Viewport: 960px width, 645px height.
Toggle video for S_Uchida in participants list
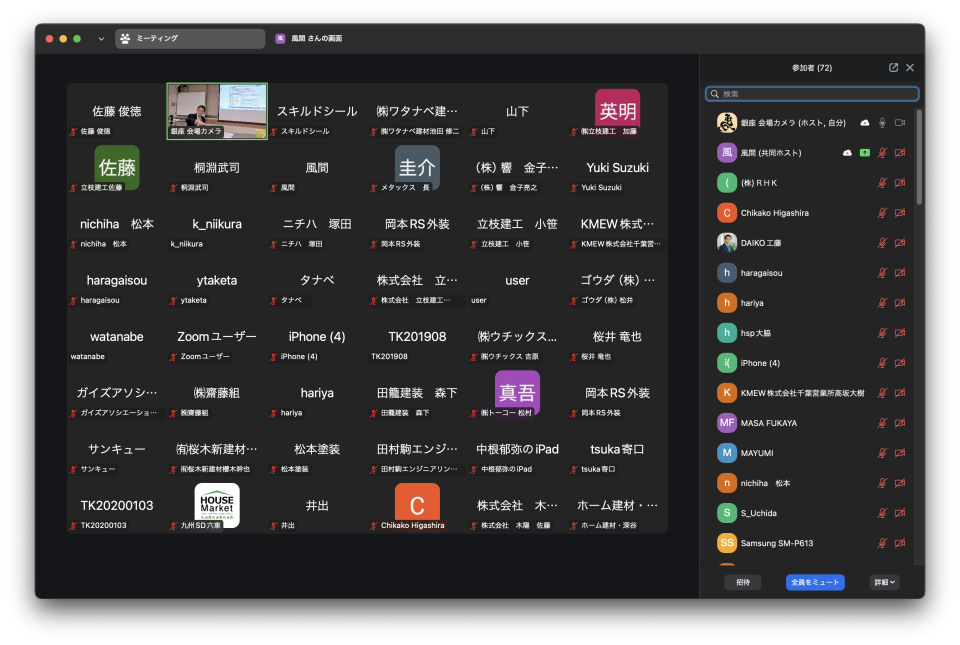899,513
